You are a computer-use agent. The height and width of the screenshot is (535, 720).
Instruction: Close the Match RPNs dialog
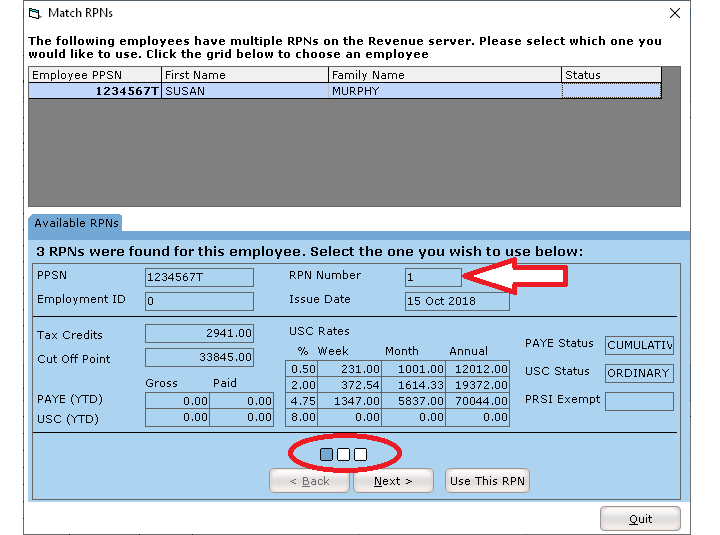(x=673, y=13)
